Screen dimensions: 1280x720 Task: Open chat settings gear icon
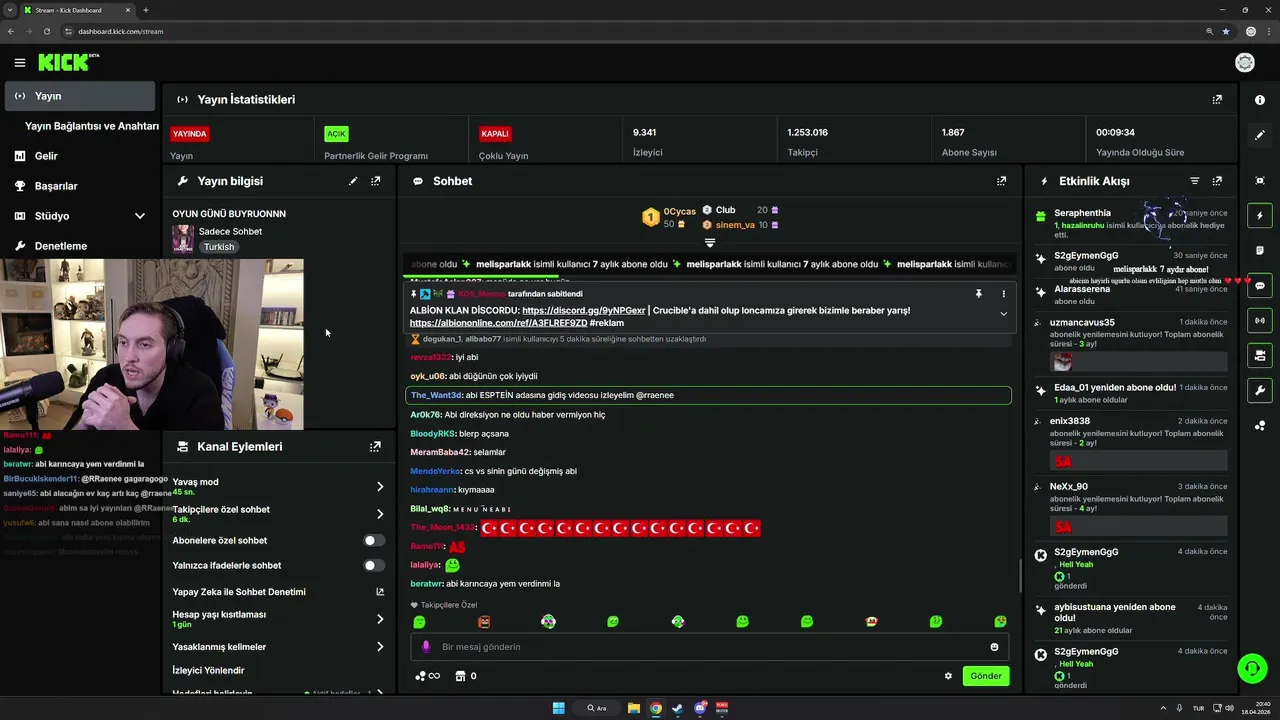[x=948, y=676]
